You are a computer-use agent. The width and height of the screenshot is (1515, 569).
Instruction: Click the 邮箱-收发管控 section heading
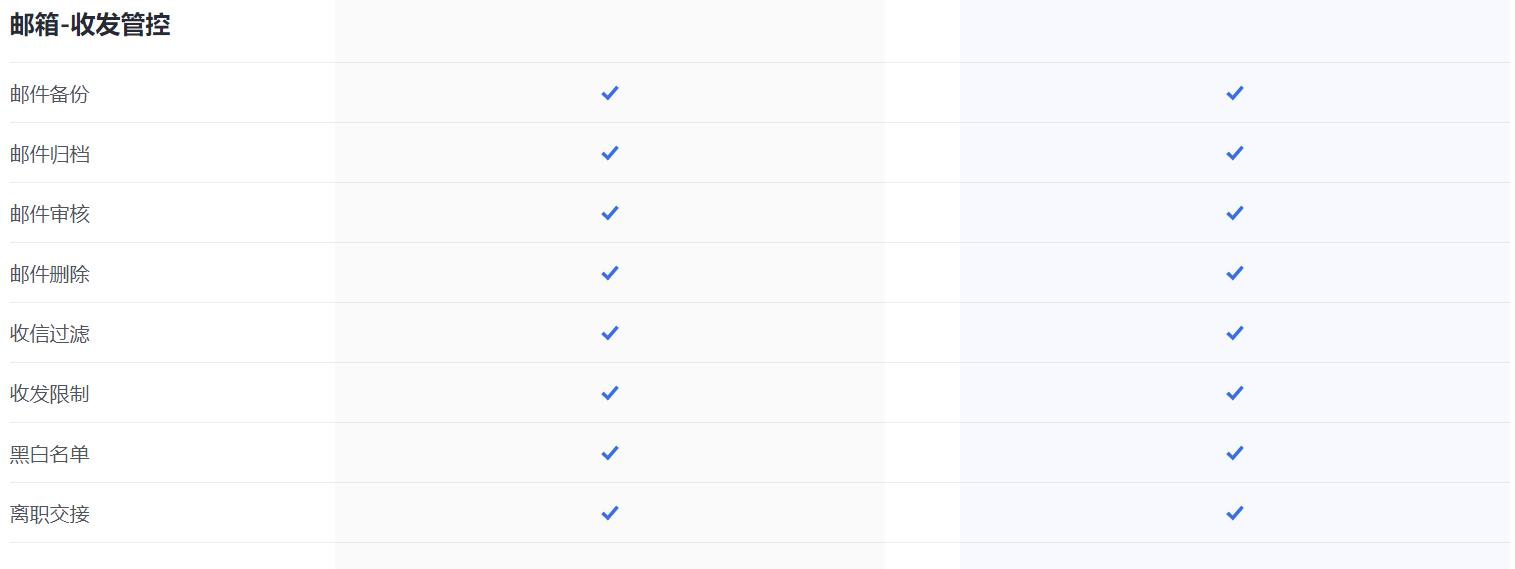(90, 26)
